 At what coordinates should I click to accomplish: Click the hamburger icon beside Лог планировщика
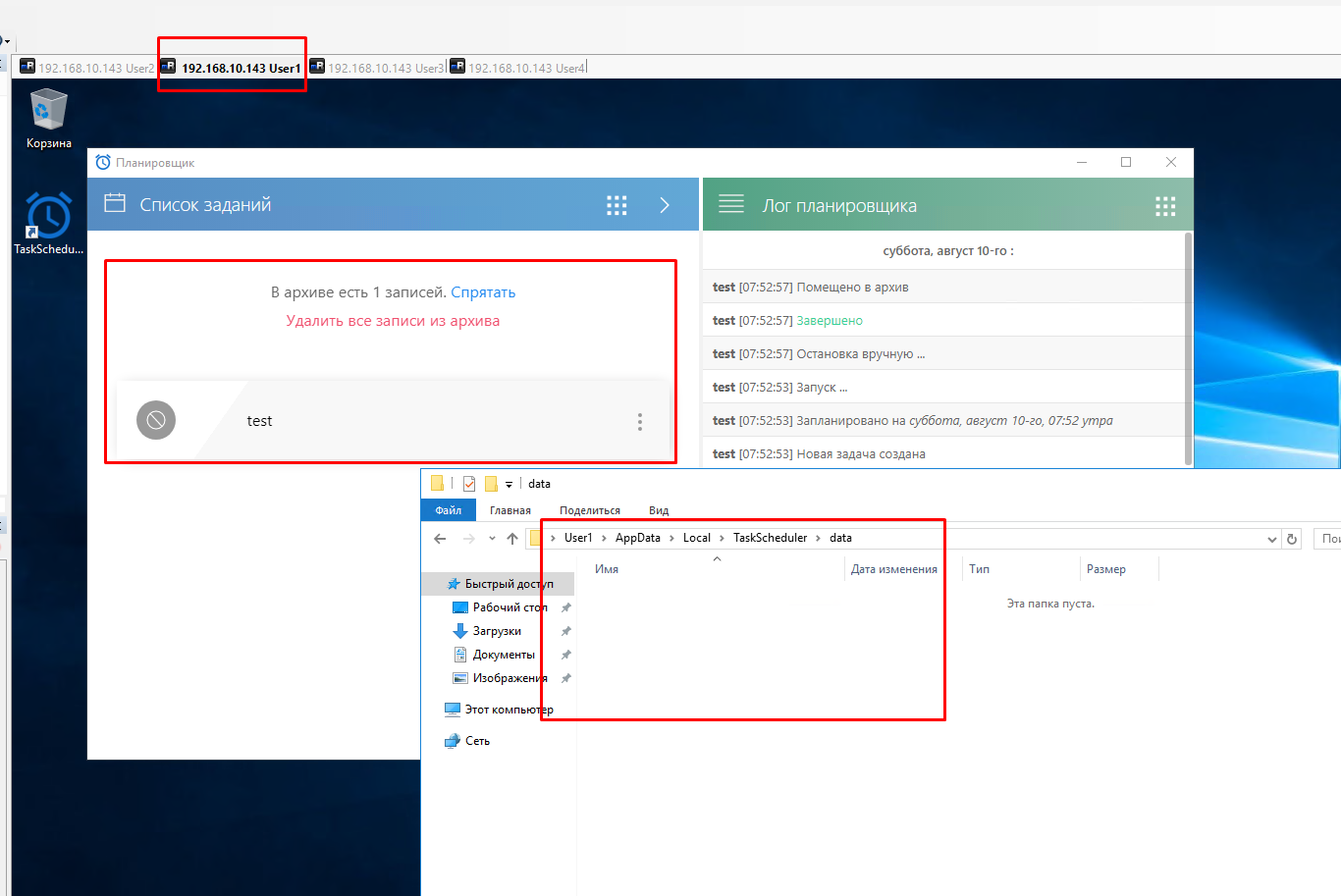coord(731,204)
